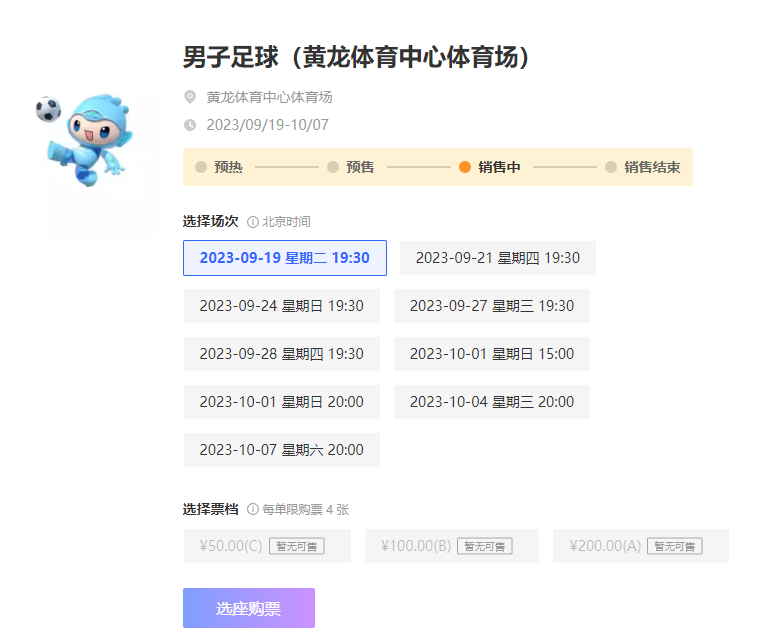
Task: Click the 选座购票 purchase button
Action: (x=249, y=608)
